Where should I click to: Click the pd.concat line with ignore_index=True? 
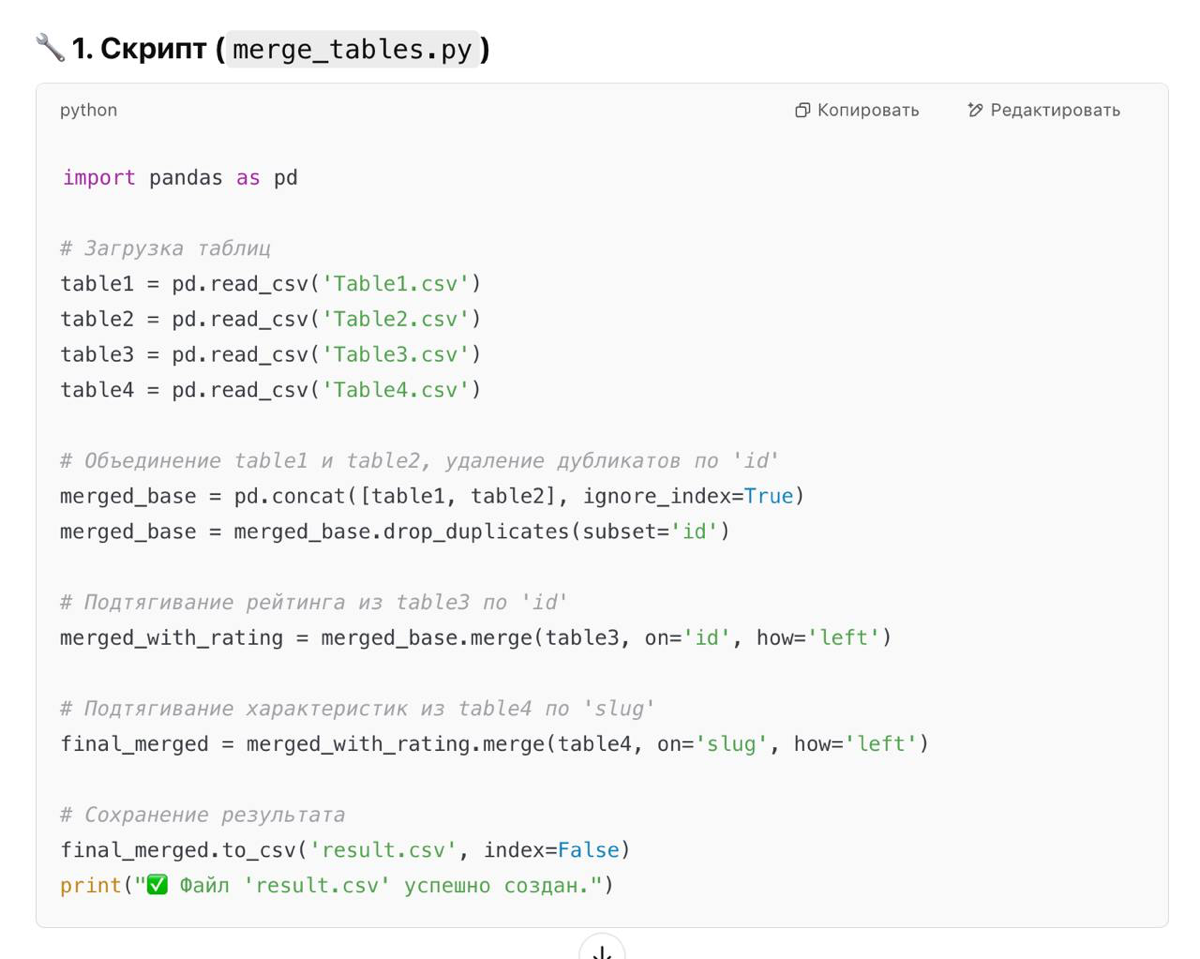click(x=432, y=496)
